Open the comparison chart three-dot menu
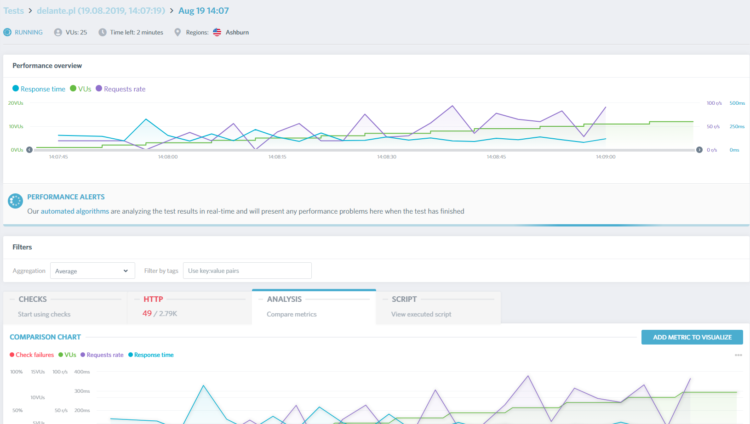This screenshot has width=750, height=424. 738,355
